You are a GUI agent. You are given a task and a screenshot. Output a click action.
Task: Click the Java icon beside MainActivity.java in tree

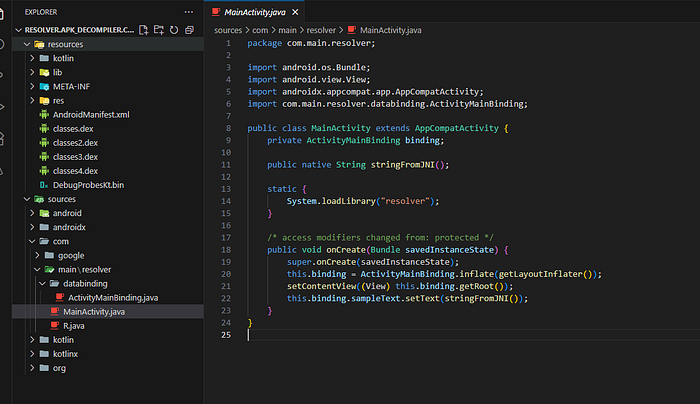click(54, 311)
